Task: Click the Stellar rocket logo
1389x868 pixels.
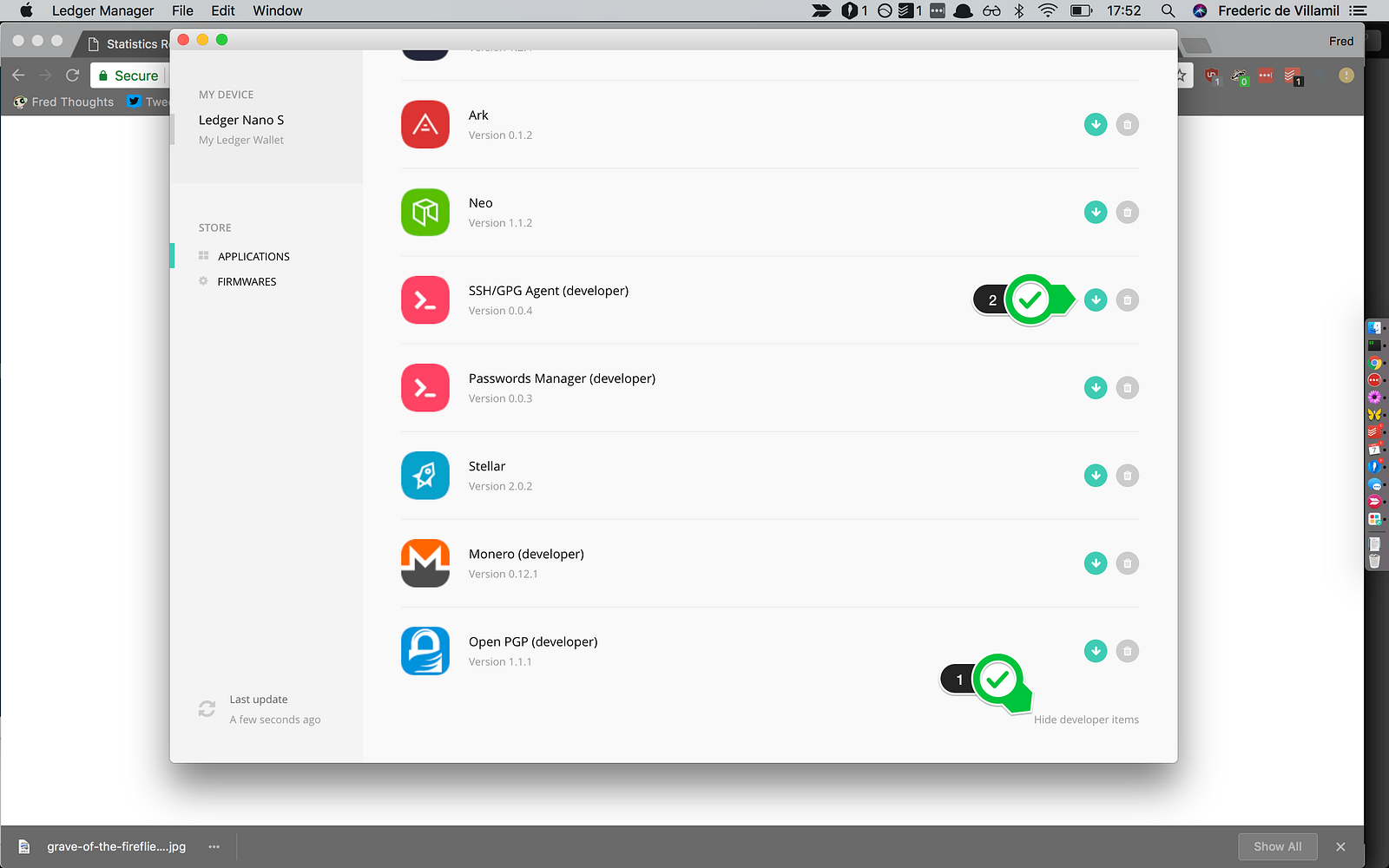Action: [425, 475]
